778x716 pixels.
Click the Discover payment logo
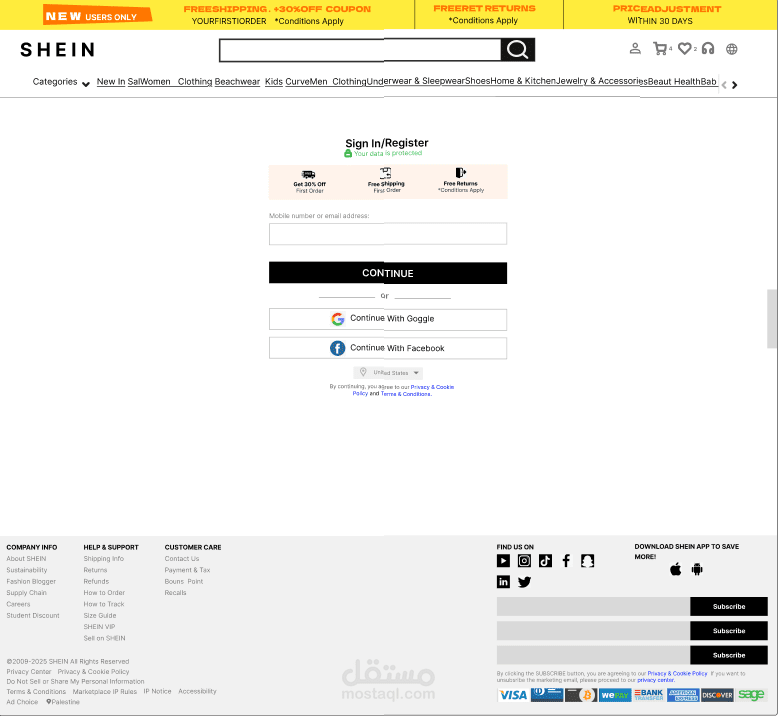point(717,695)
